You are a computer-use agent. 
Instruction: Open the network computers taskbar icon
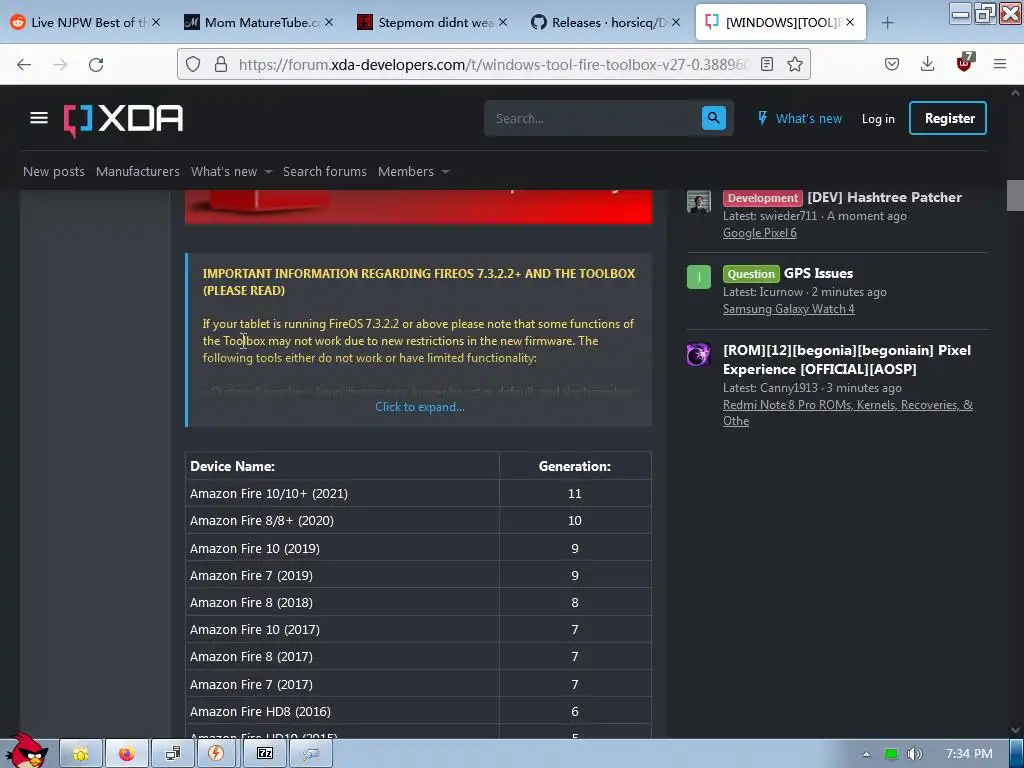tap(172, 754)
